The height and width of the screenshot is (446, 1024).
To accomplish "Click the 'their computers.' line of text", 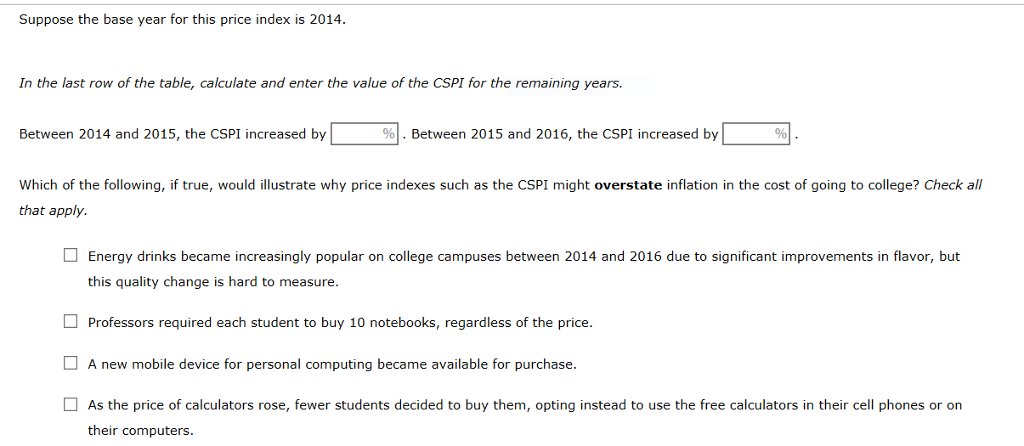I will [141, 431].
